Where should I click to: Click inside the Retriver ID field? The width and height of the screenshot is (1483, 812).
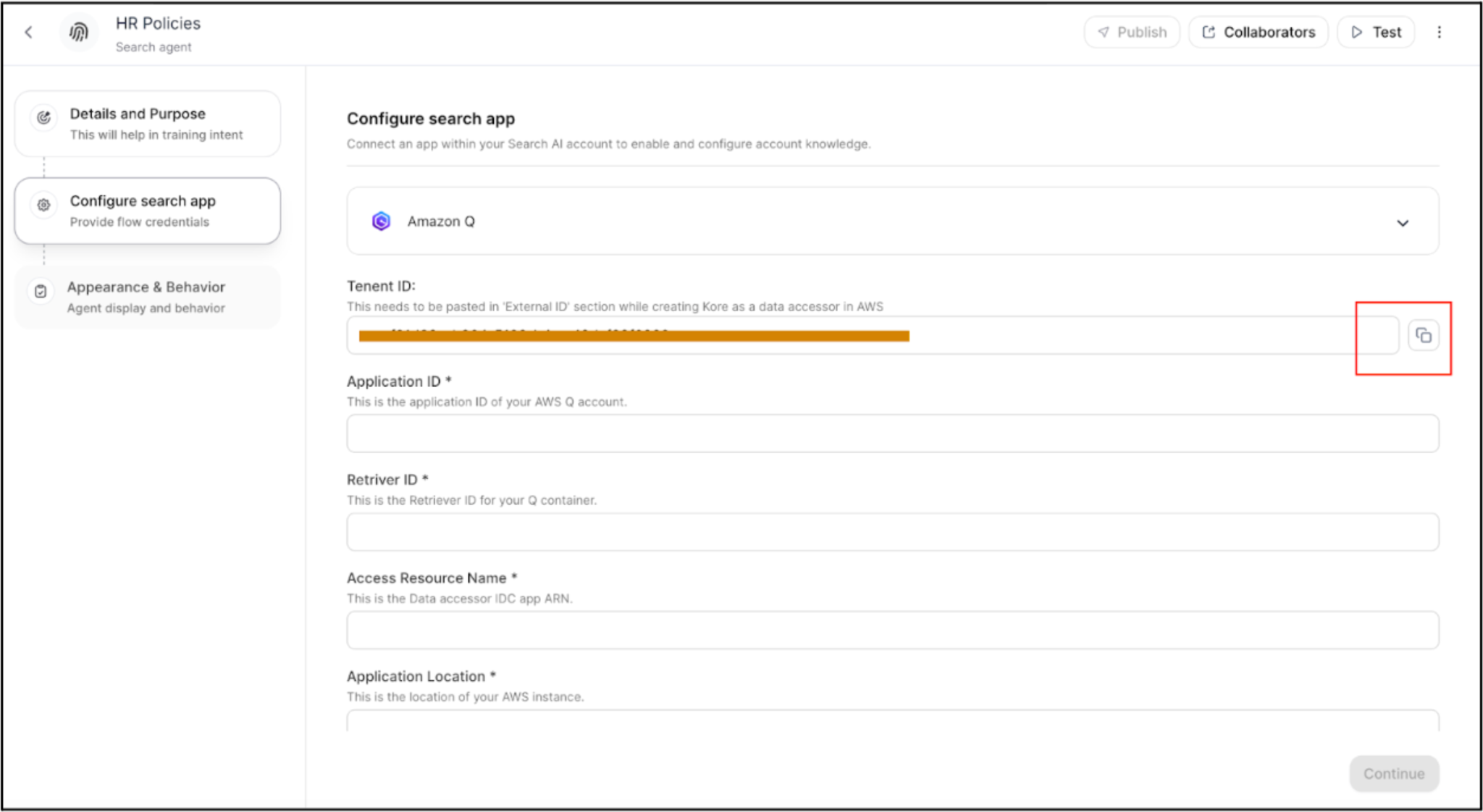tap(891, 532)
